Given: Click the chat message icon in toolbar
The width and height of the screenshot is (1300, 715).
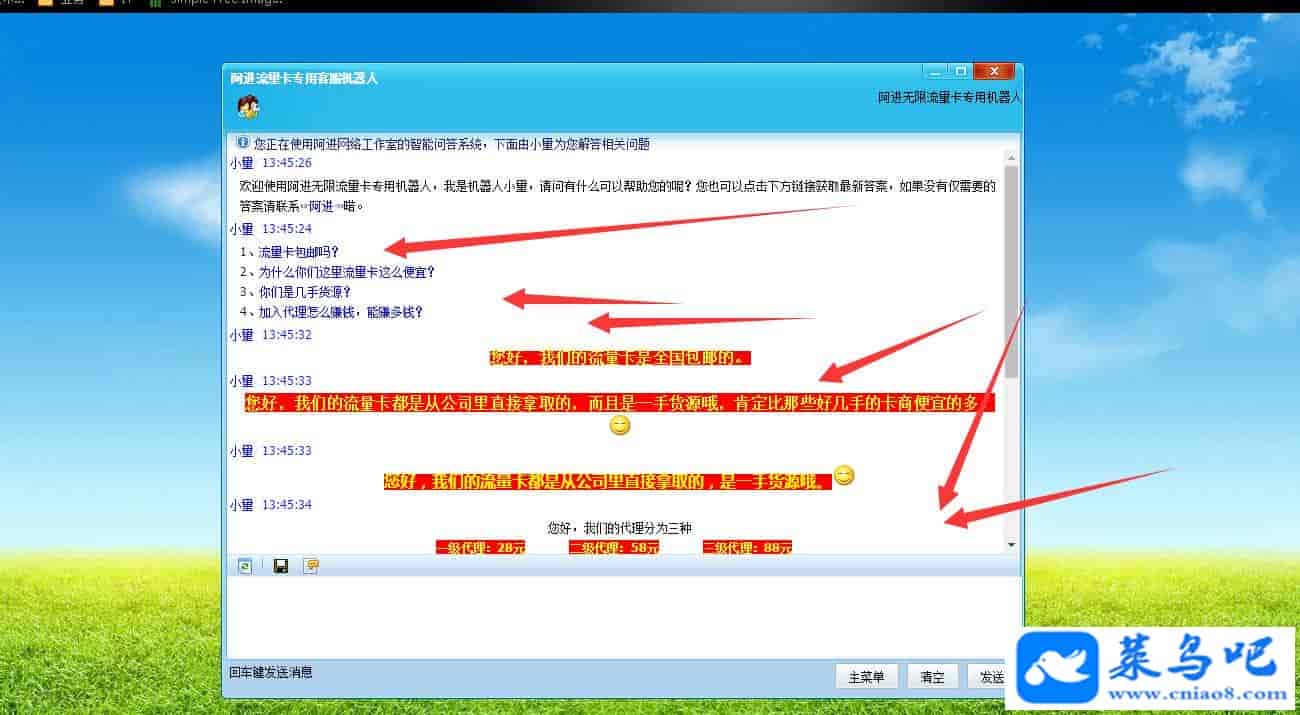Looking at the screenshot, I should 312,566.
